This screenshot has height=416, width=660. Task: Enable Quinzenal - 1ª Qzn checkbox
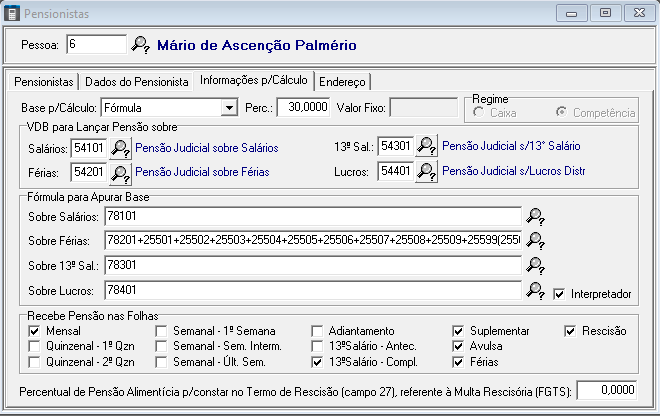pyautogui.click(x=34, y=346)
